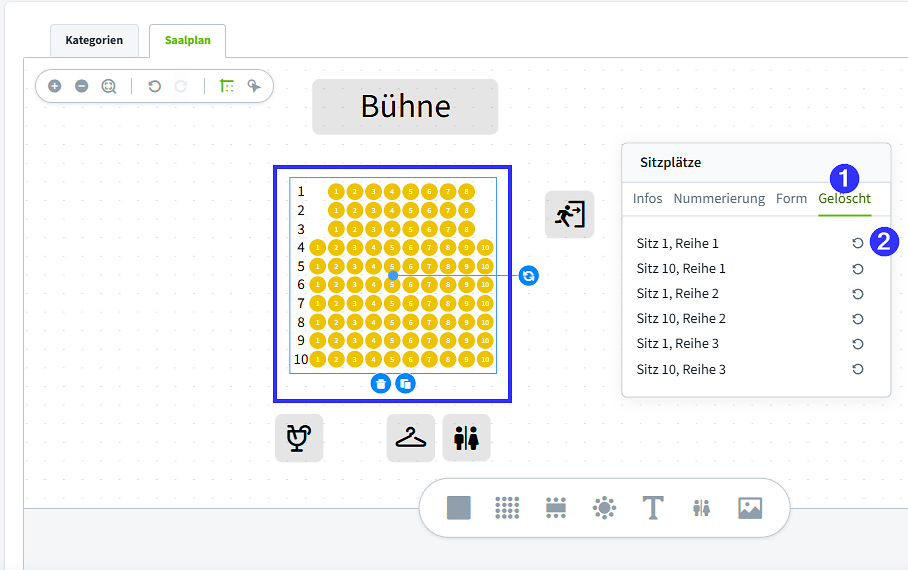
Task: Click the zoom in plus icon
Action: pyautogui.click(x=54, y=86)
